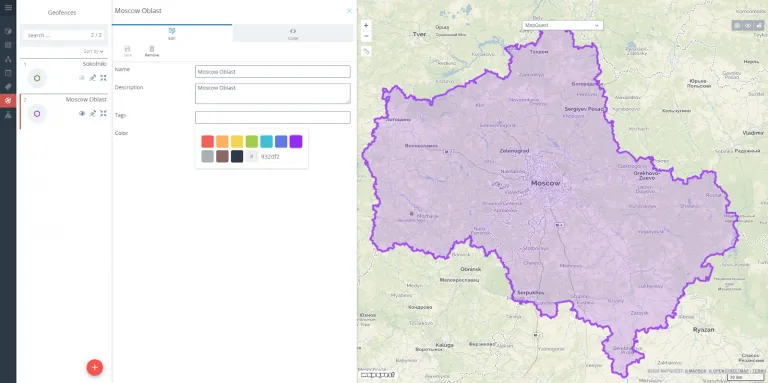This screenshot has height=383, width=768.
Task: Click the Tags input field
Action: click(x=273, y=118)
